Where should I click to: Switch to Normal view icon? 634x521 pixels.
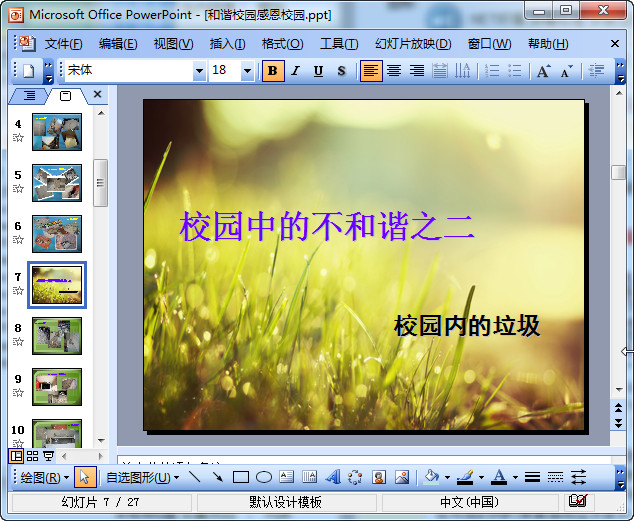point(16,456)
